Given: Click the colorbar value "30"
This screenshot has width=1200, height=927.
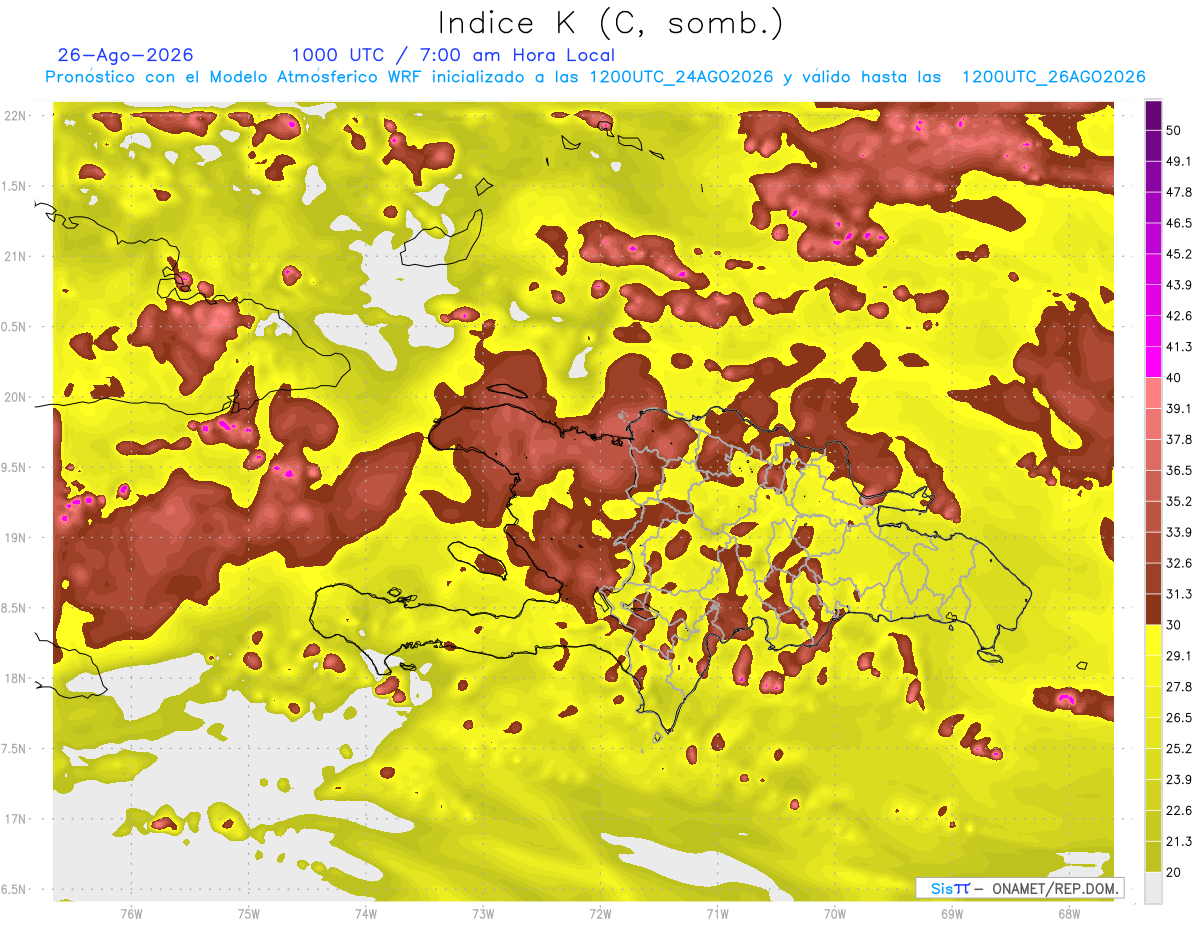Looking at the screenshot, I should (1175, 625).
